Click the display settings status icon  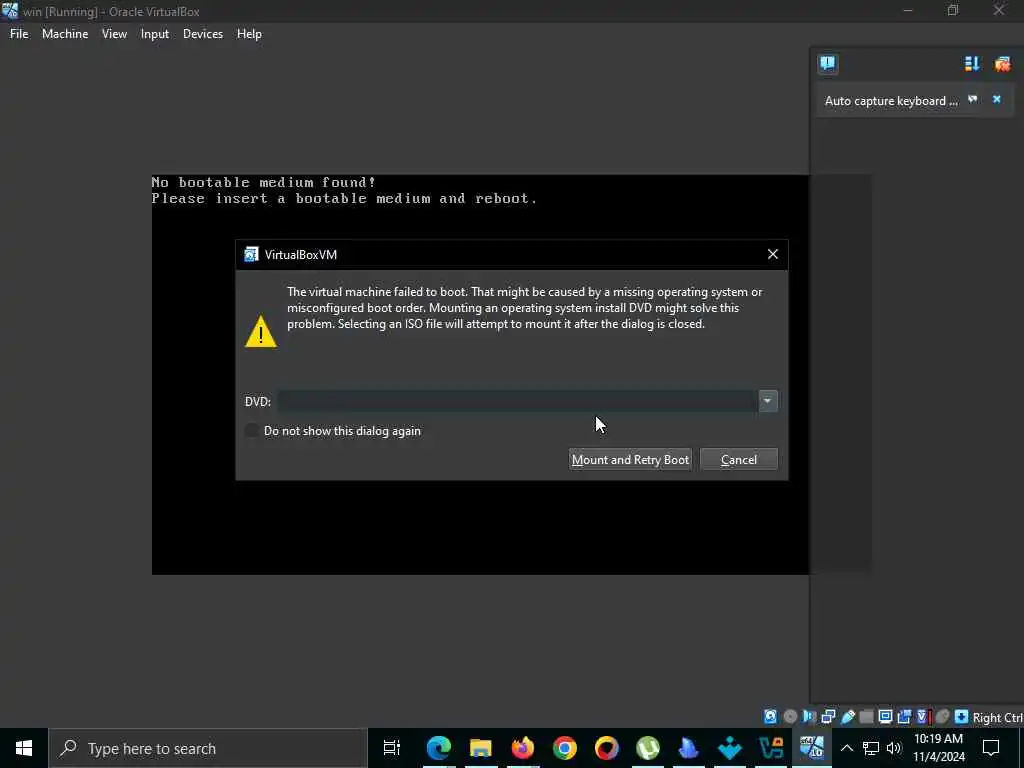[x=885, y=716]
